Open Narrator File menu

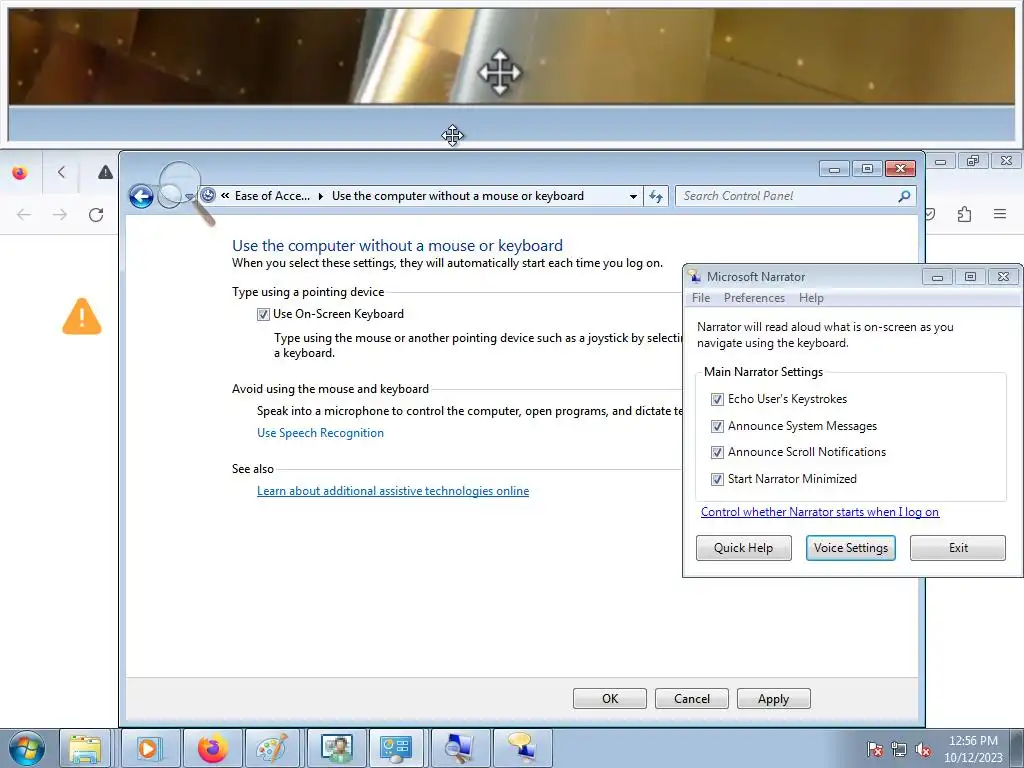[x=701, y=298]
